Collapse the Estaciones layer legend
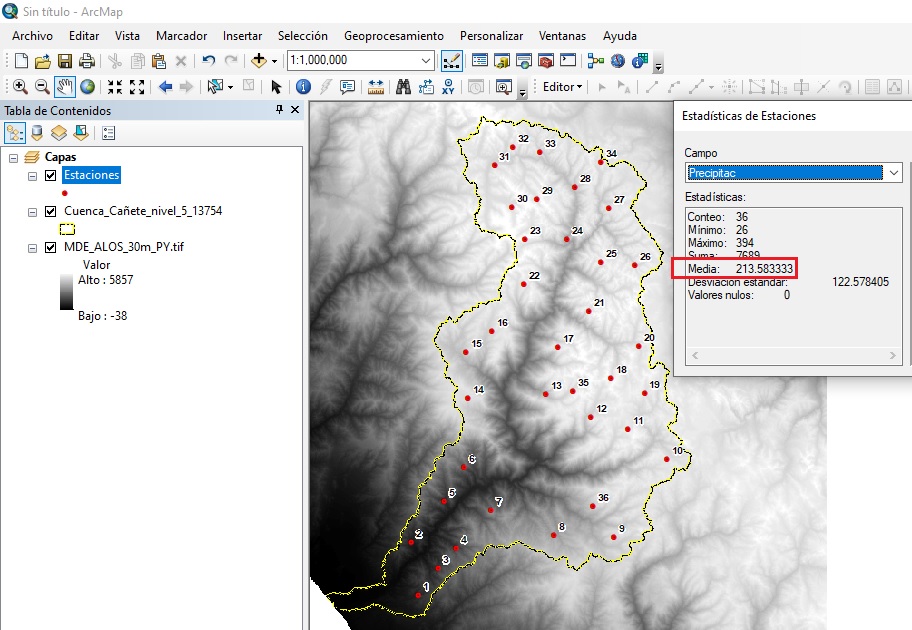Image resolution: width=912 pixels, height=630 pixels. [x=33, y=176]
